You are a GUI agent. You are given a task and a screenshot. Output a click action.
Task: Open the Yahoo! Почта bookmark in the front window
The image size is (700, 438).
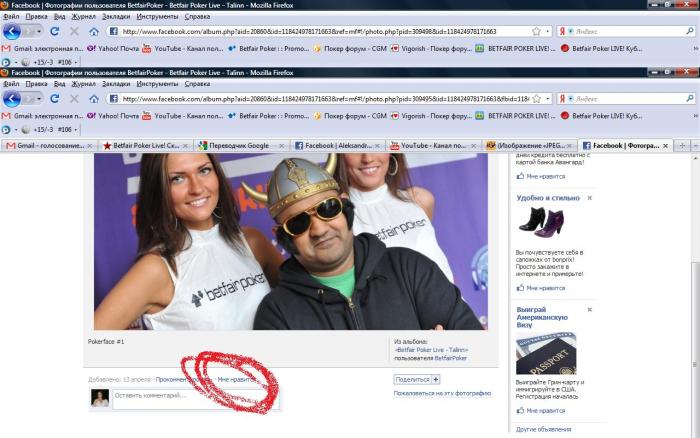coord(113,116)
